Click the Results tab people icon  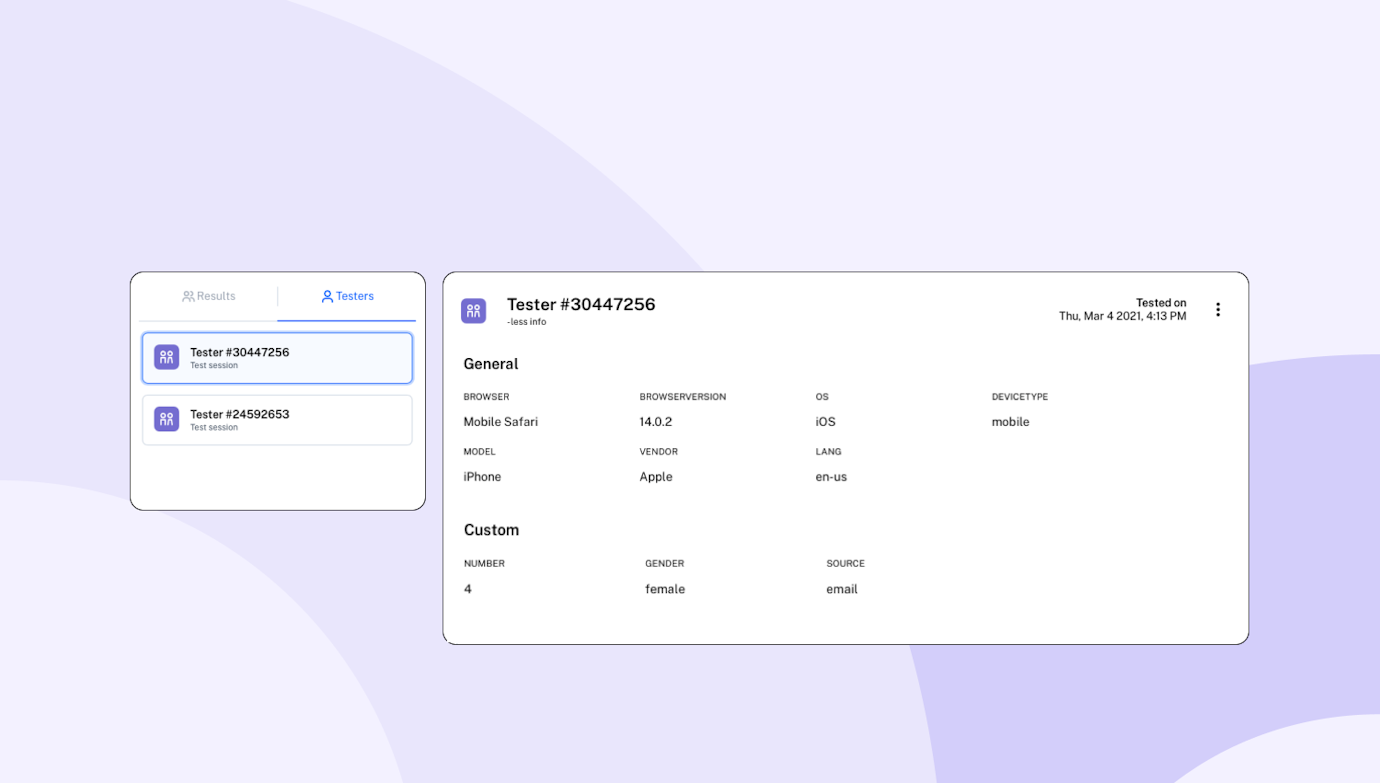click(188, 296)
